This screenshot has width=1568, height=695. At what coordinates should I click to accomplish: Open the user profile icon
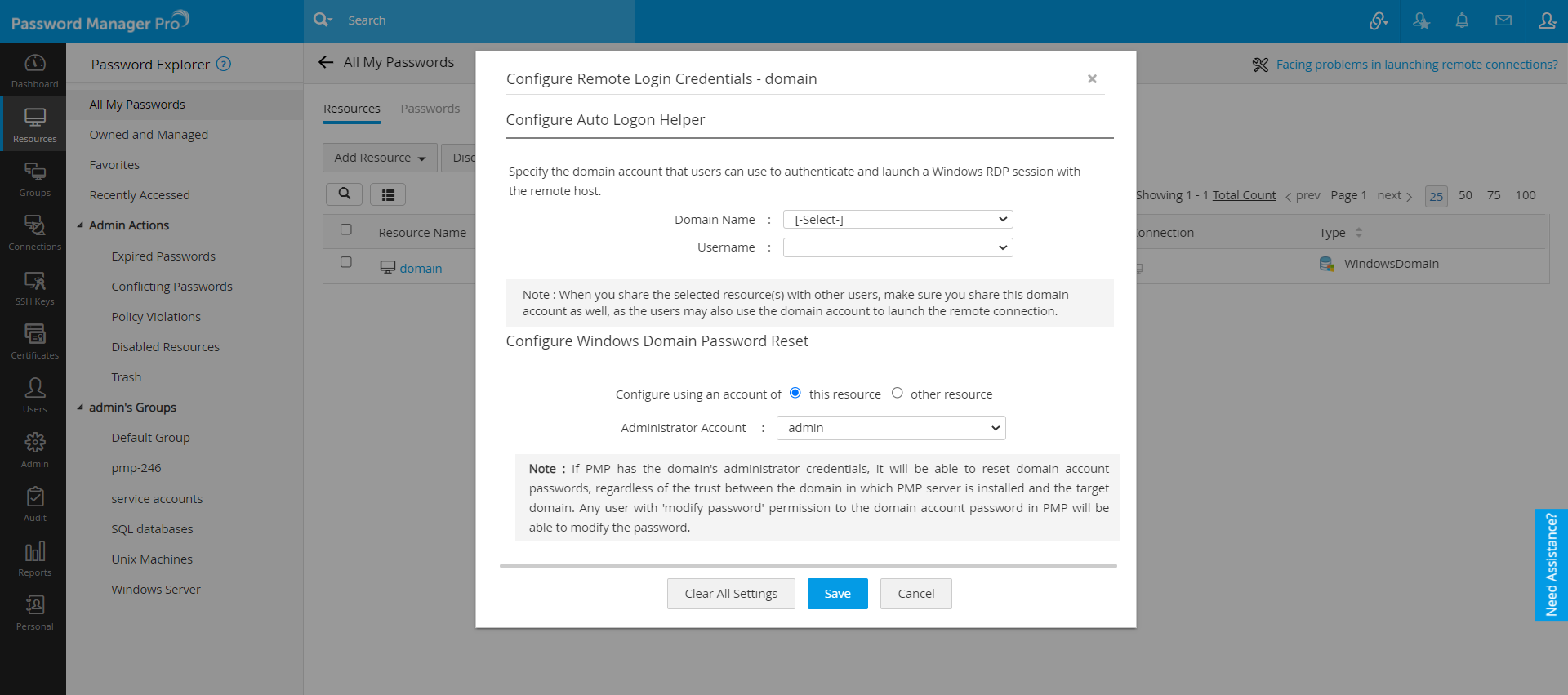click(1547, 20)
